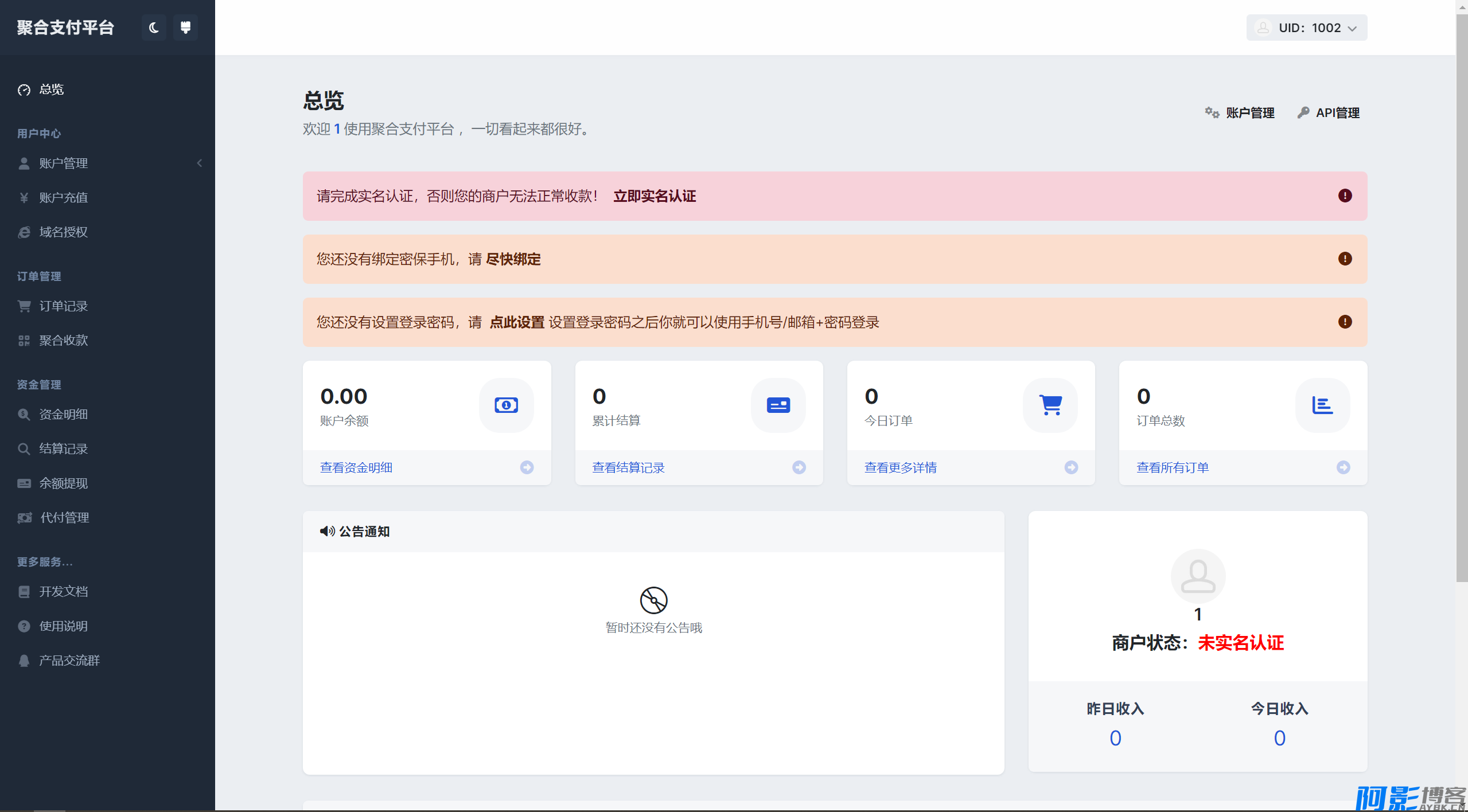The image size is (1468, 812).
Task: Click the user avatar icon in the UID menu
Action: click(x=1263, y=28)
